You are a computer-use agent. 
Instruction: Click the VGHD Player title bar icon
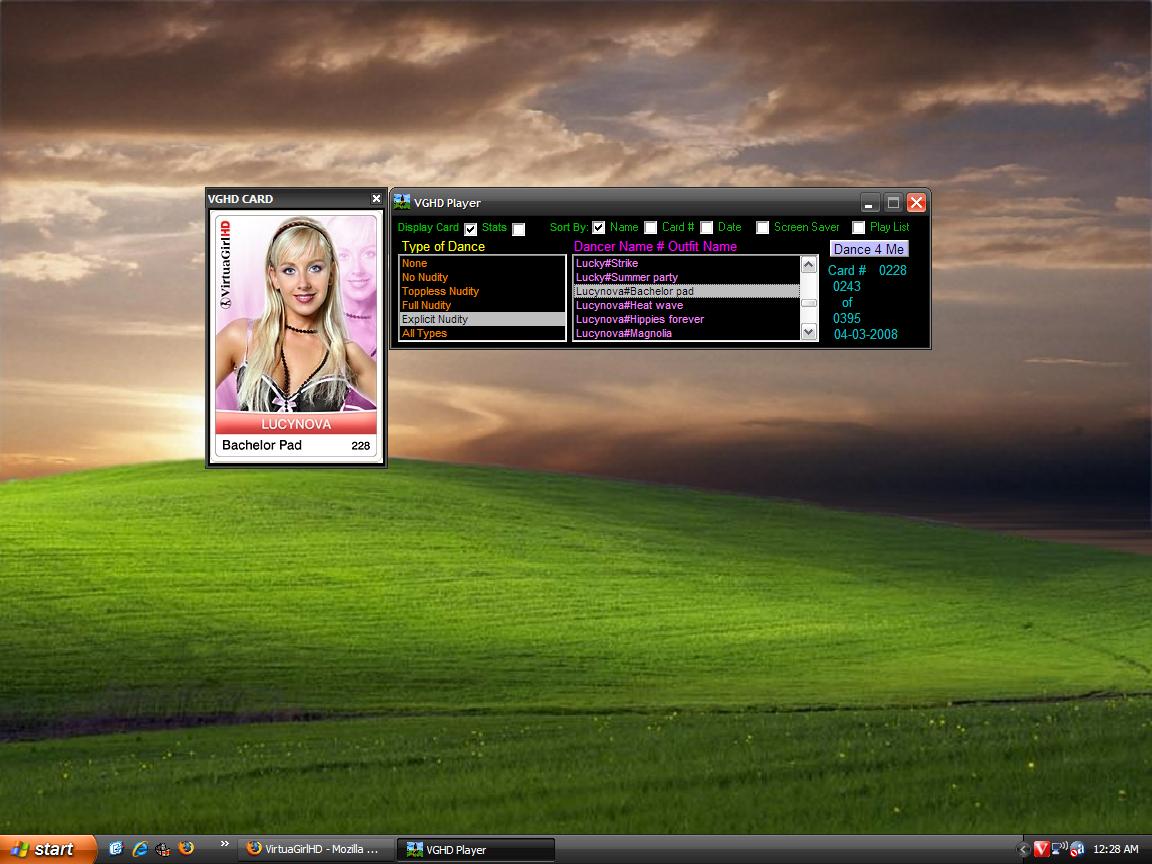point(402,202)
